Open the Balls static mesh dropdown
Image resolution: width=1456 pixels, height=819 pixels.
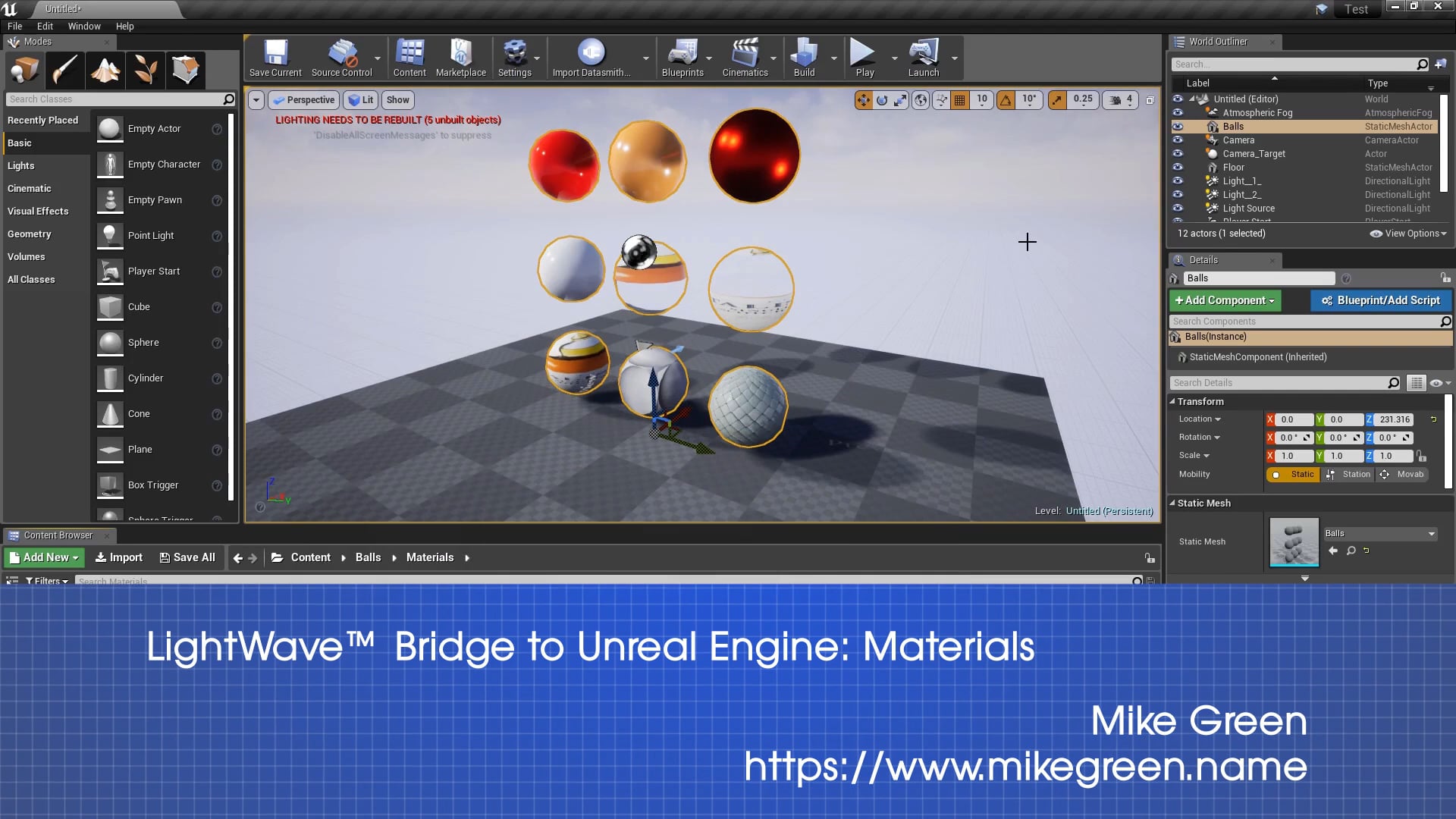click(x=1379, y=534)
